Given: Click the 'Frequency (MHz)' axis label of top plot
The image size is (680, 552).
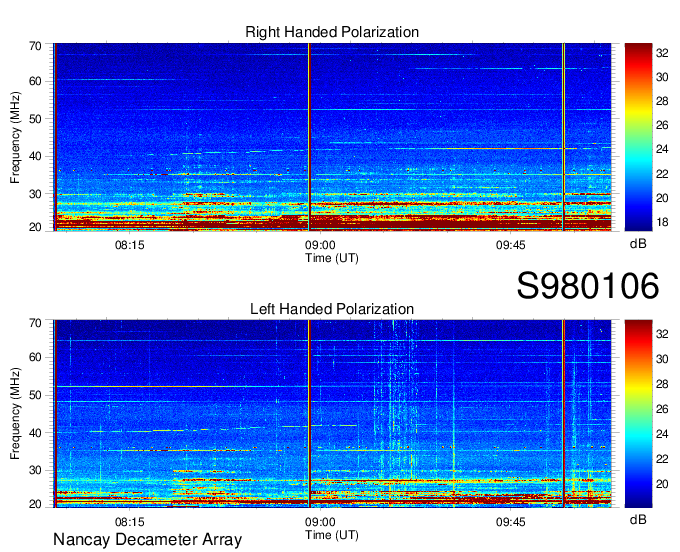Looking at the screenshot, I should click(x=15, y=137).
